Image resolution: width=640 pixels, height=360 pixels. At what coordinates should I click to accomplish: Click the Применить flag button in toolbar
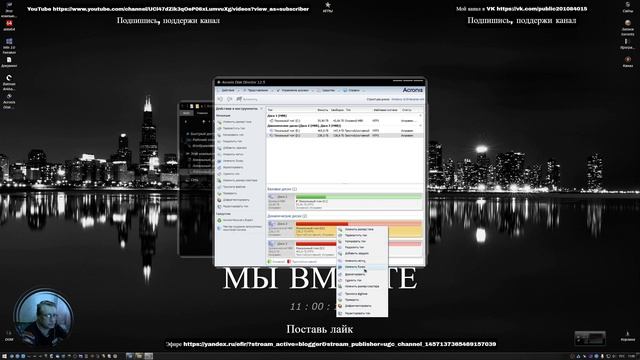[247, 99]
